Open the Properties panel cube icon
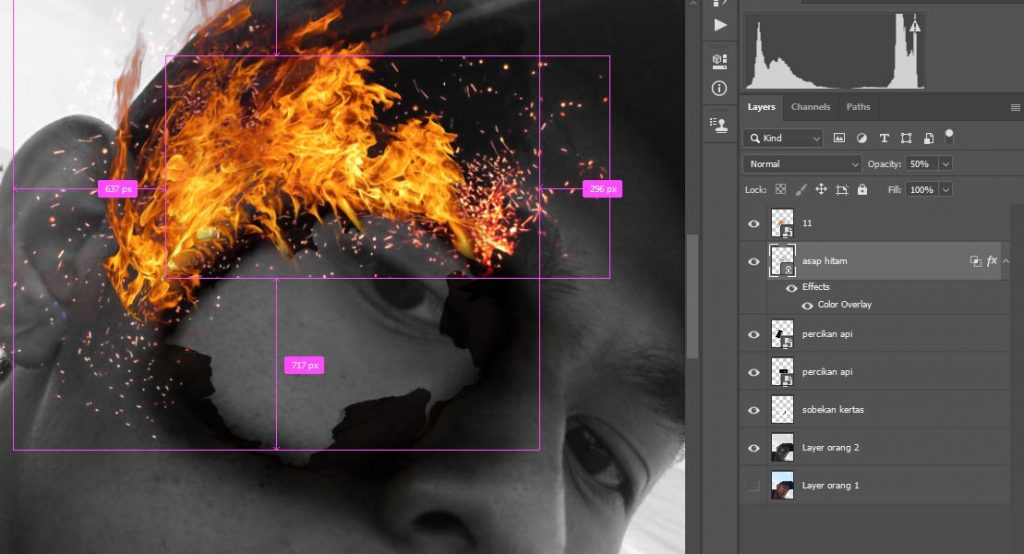The height and width of the screenshot is (554, 1024). pyautogui.click(x=720, y=61)
